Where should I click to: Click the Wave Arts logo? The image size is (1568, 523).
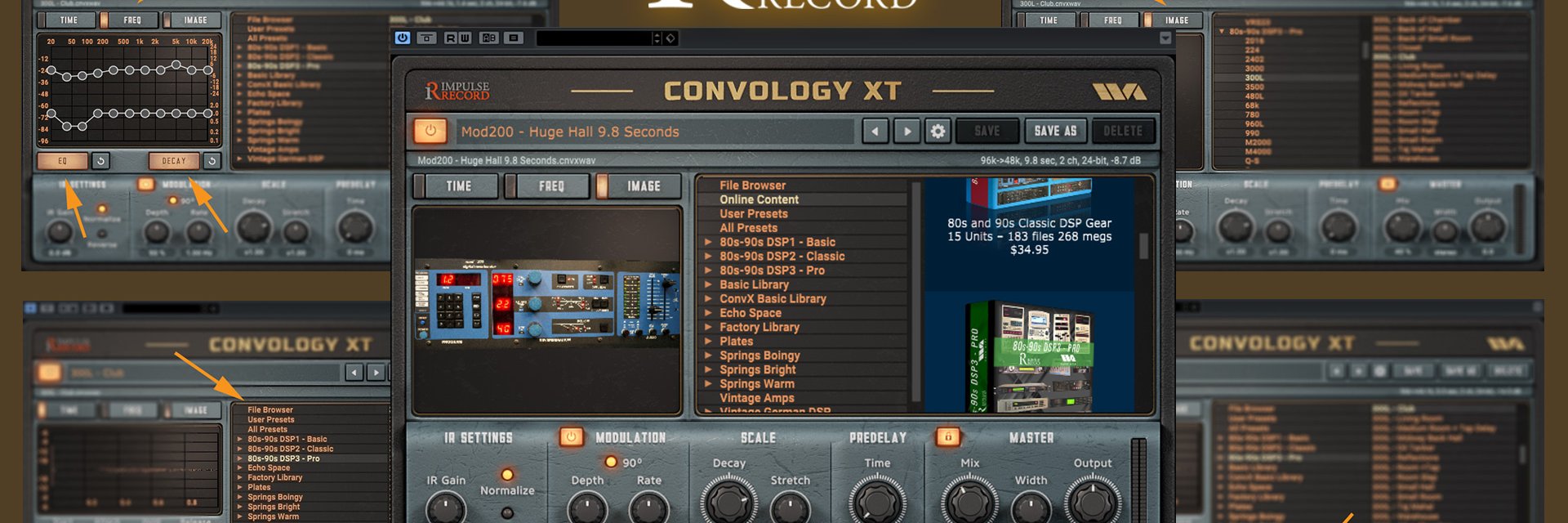1120,92
